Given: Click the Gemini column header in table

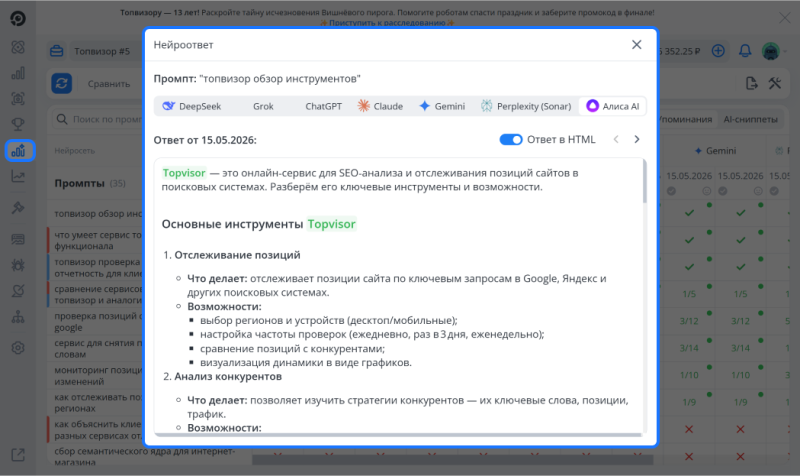Looking at the screenshot, I should [x=715, y=151].
